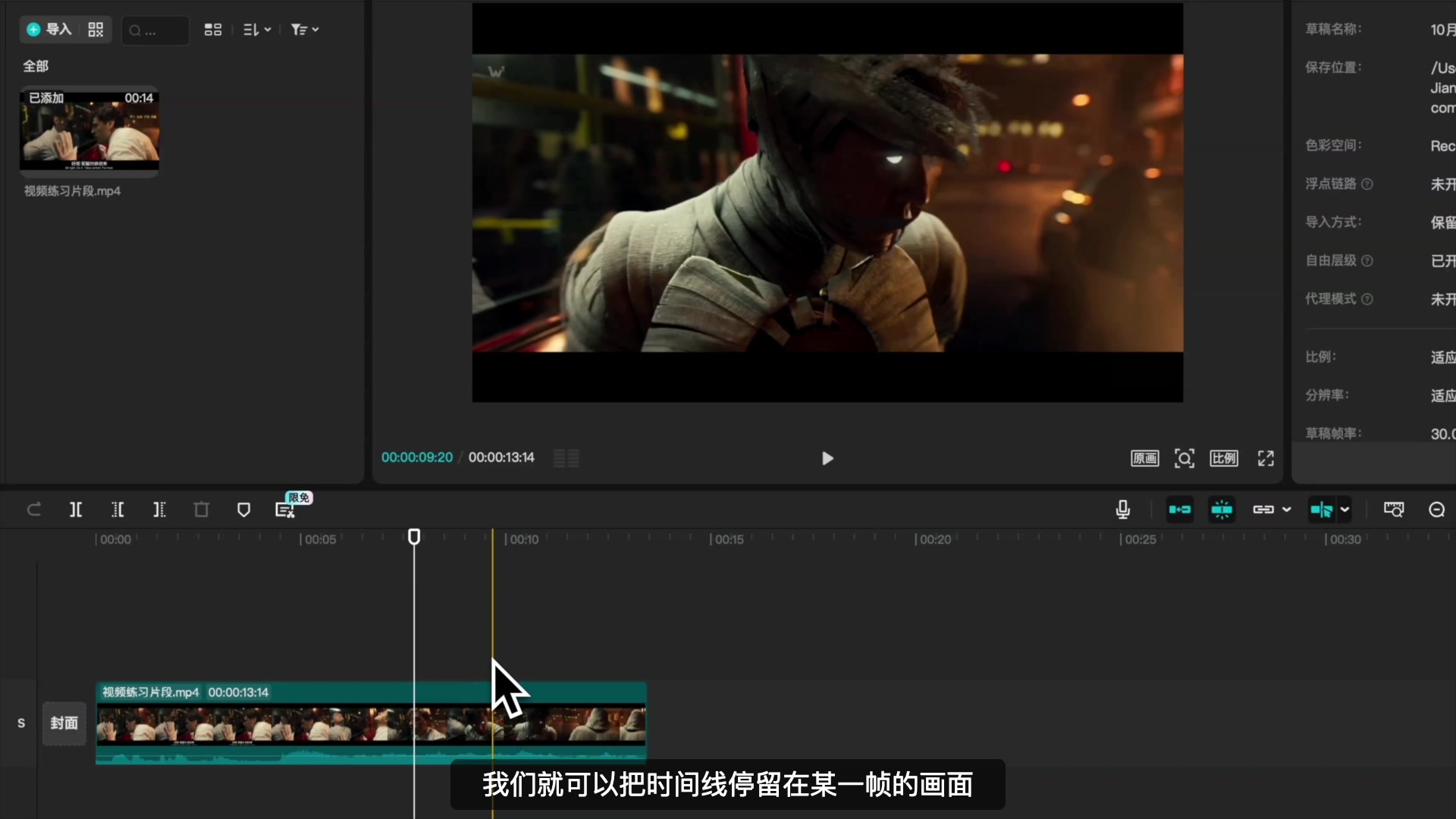
Task: Click the 00:14 duration badge on thumbnail
Action: [139, 98]
